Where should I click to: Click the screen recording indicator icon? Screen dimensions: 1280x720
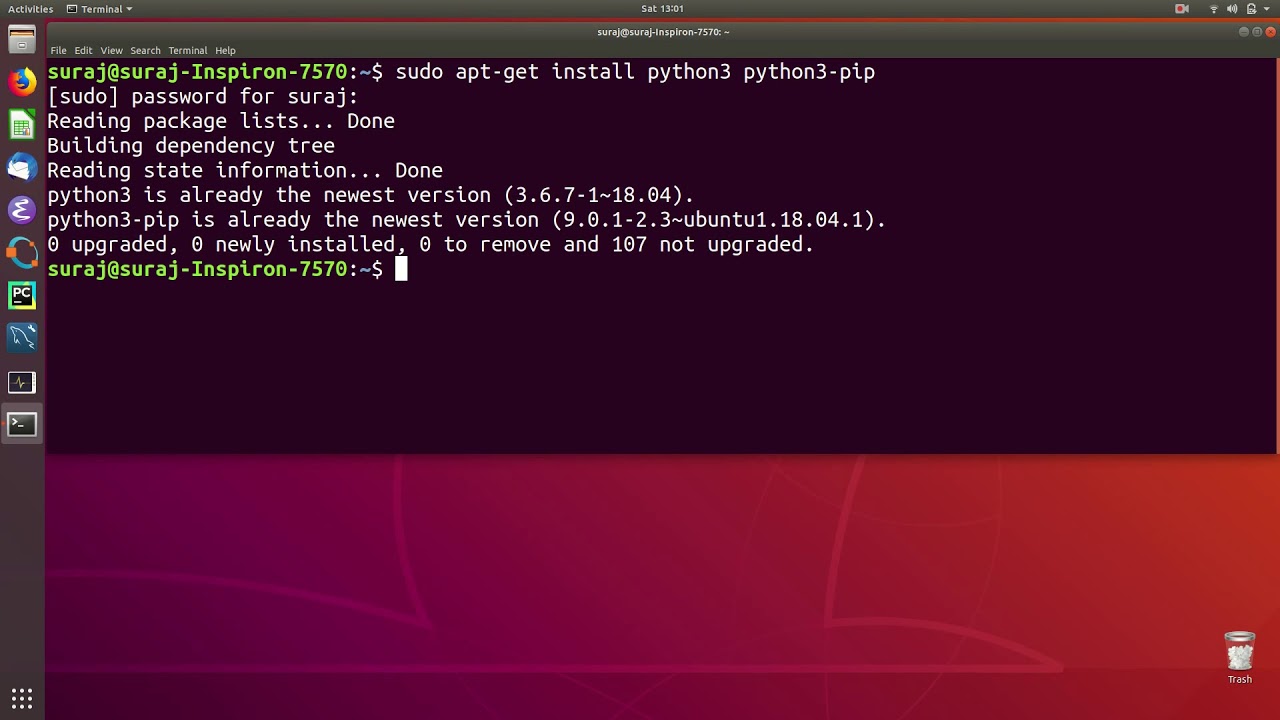pyautogui.click(x=1182, y=9)
